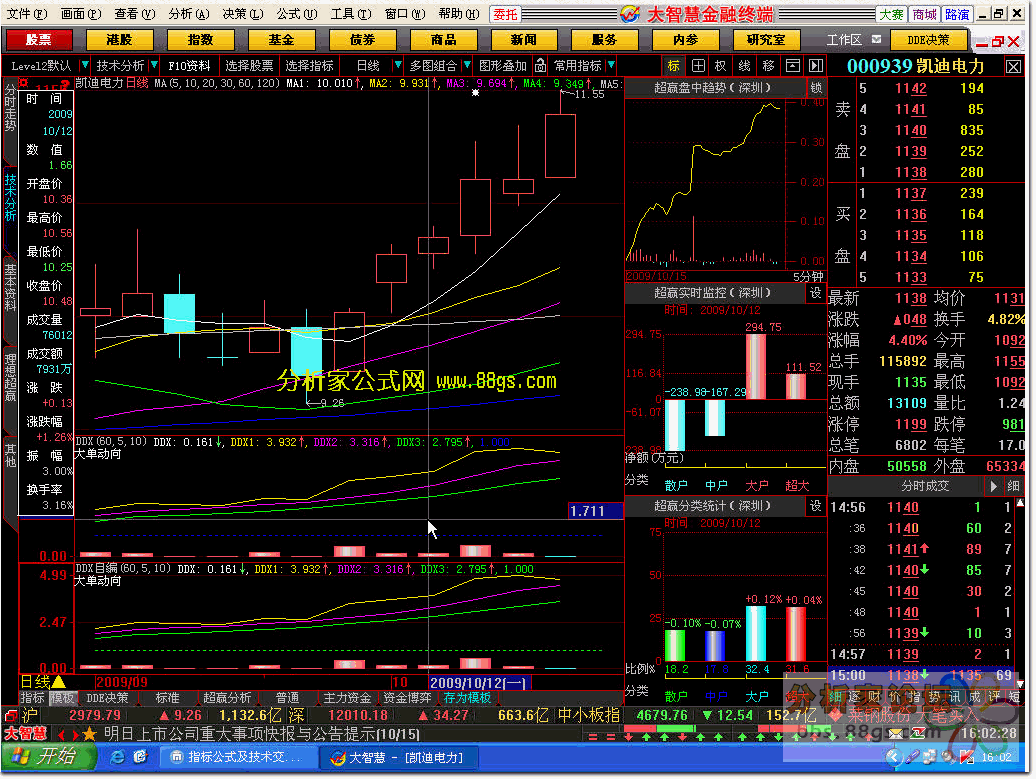Image resolution: width=1036 pixels, height=779 pixels.
Task: Select the 主力资金 bottom template tab
Action: [x=347, y=698]
